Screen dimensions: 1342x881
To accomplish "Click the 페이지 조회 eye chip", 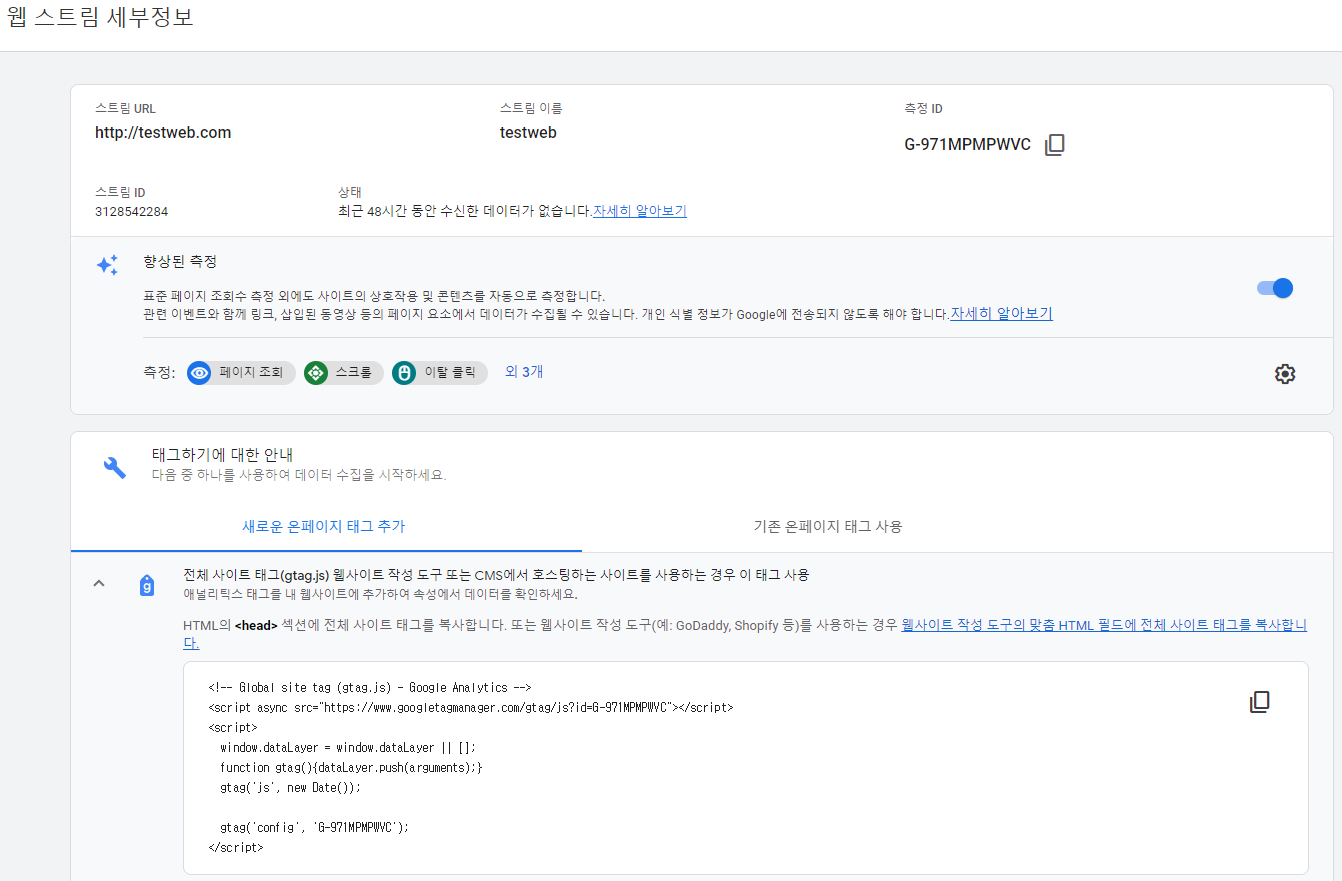I will pos(241,373).
